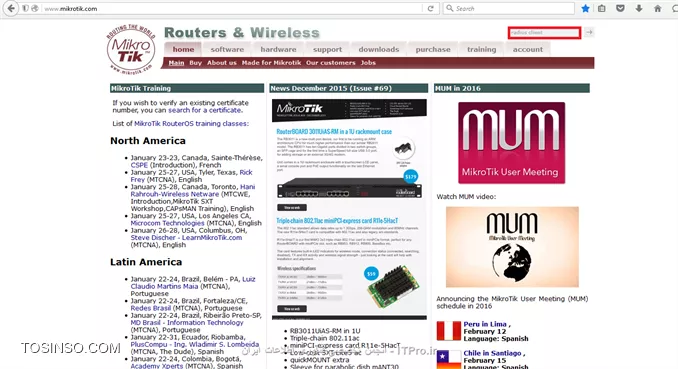The height and width of the screenshot is (369, 678).
Task: Click the radius client site search field
Action: pos(544,32)
